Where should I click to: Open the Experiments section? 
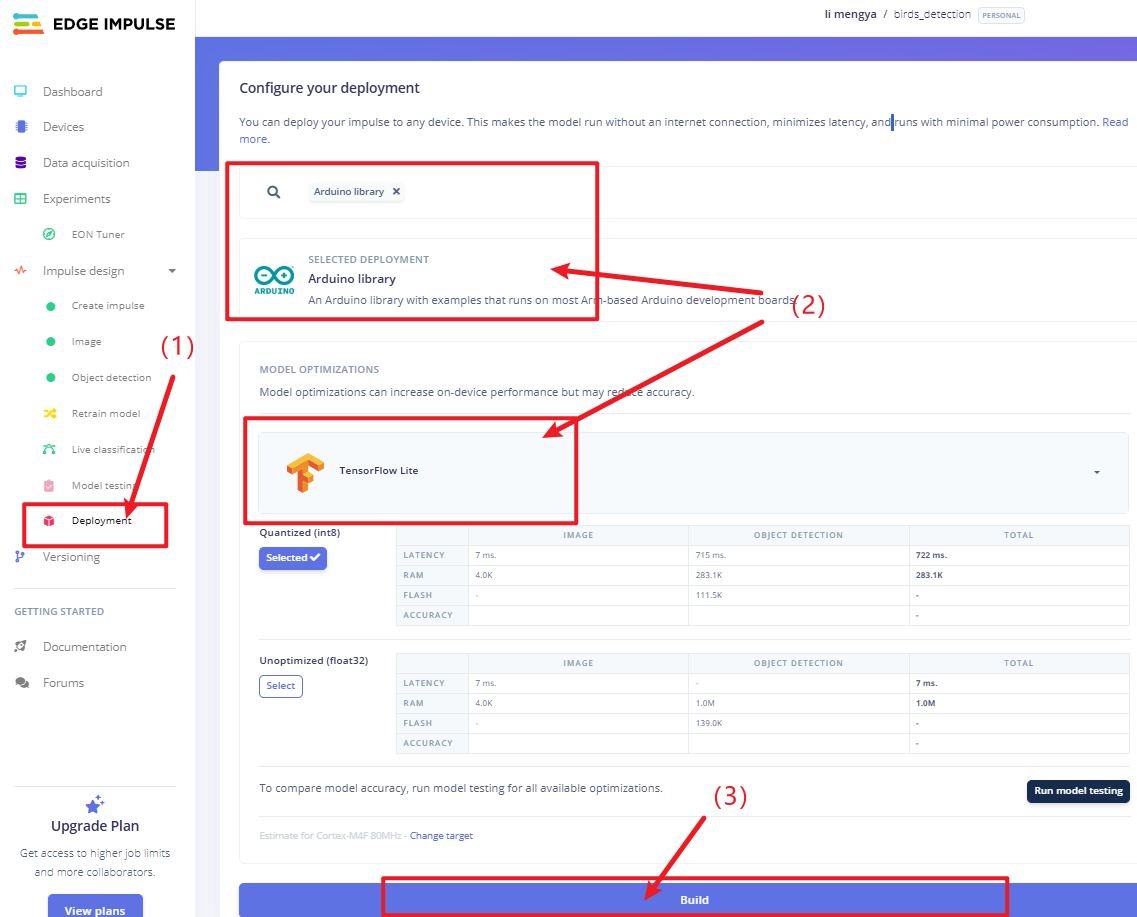[x=77, y=199]
